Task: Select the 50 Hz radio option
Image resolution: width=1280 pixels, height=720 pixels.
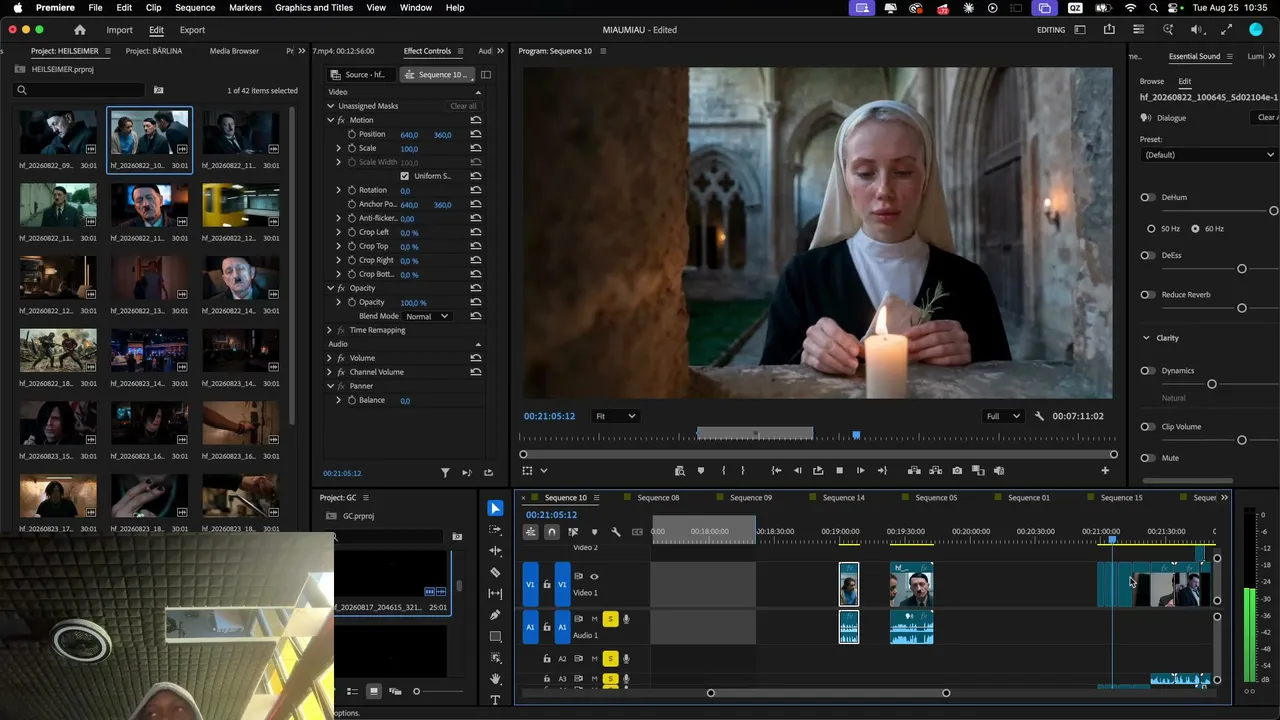Action: click(x=1151, y=229)
